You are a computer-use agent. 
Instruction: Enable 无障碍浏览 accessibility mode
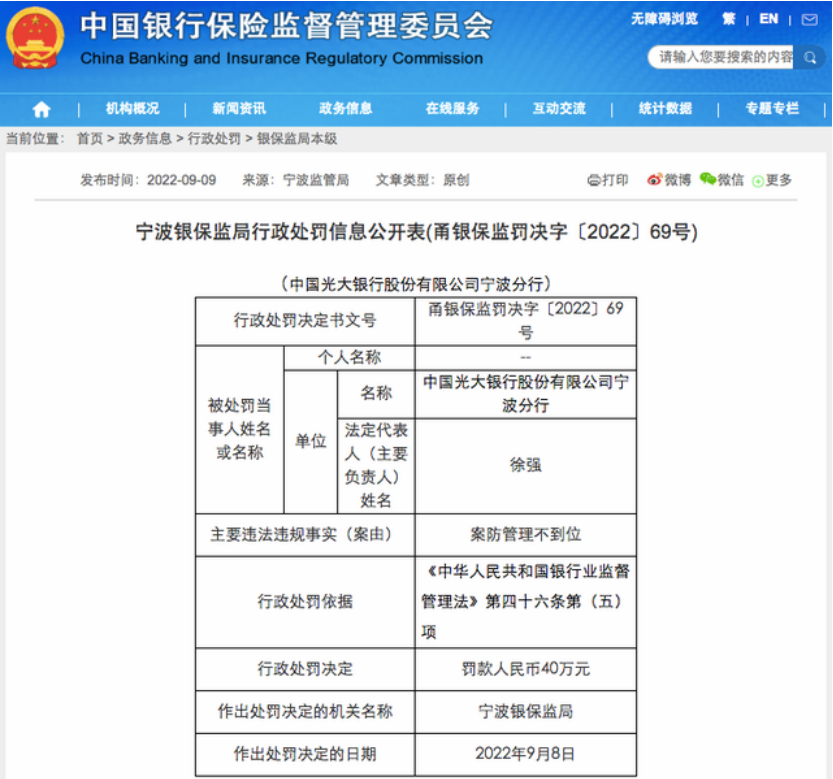pyautogui.click(x=665, y=19)
